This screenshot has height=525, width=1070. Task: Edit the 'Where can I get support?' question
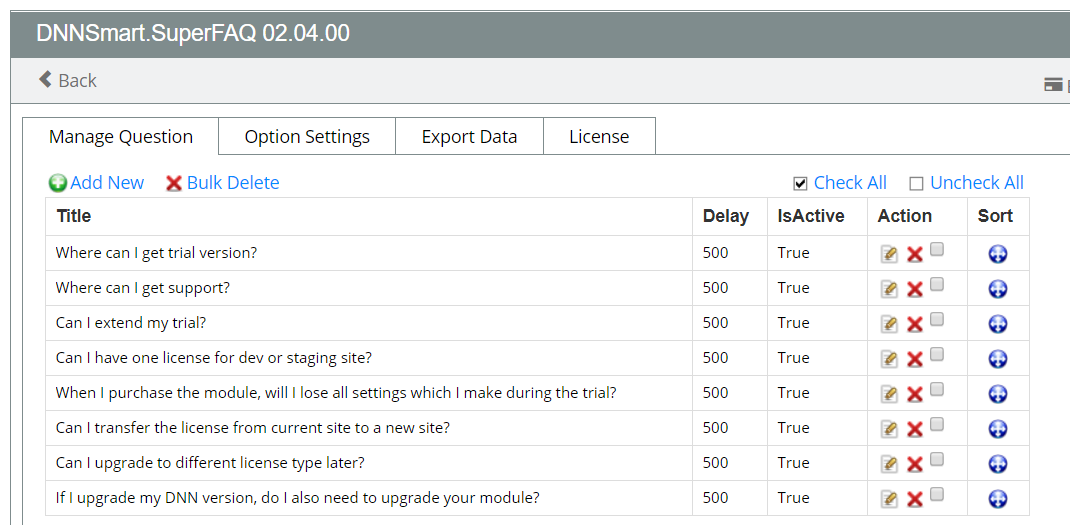[888, 289]
